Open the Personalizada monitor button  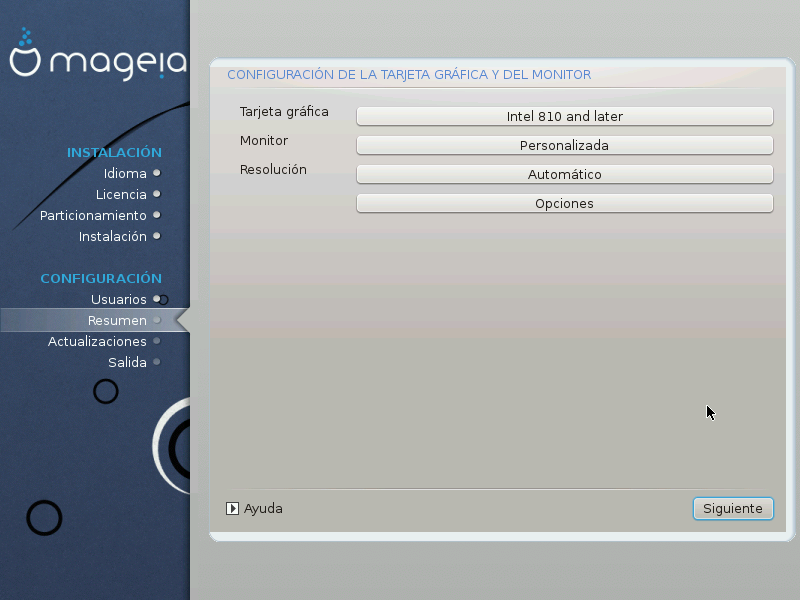[565, 145]
